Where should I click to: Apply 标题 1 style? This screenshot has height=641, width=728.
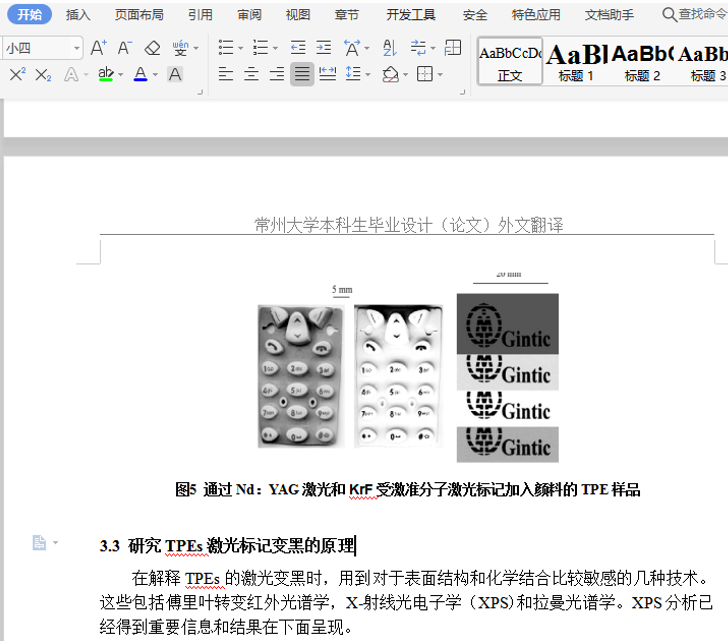click(x=576, y=61)
